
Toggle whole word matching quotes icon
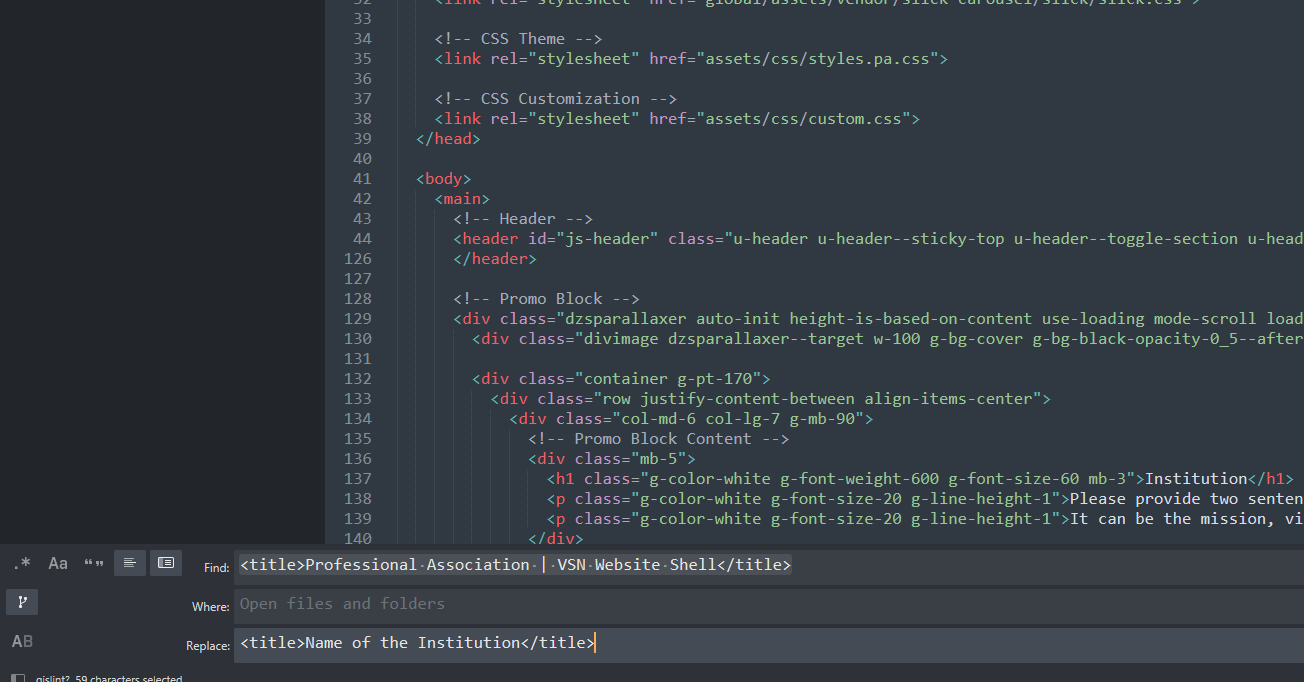[94, 564]
